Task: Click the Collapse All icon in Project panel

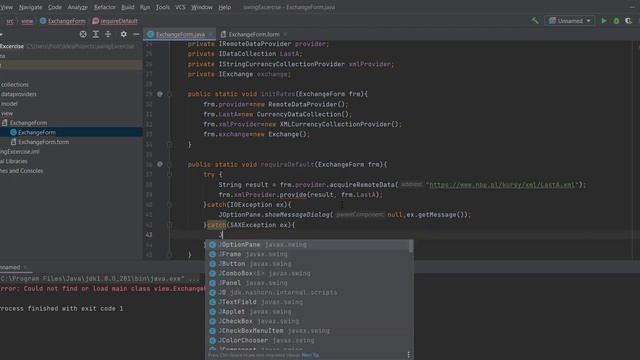Action: [x=108, y=34]
